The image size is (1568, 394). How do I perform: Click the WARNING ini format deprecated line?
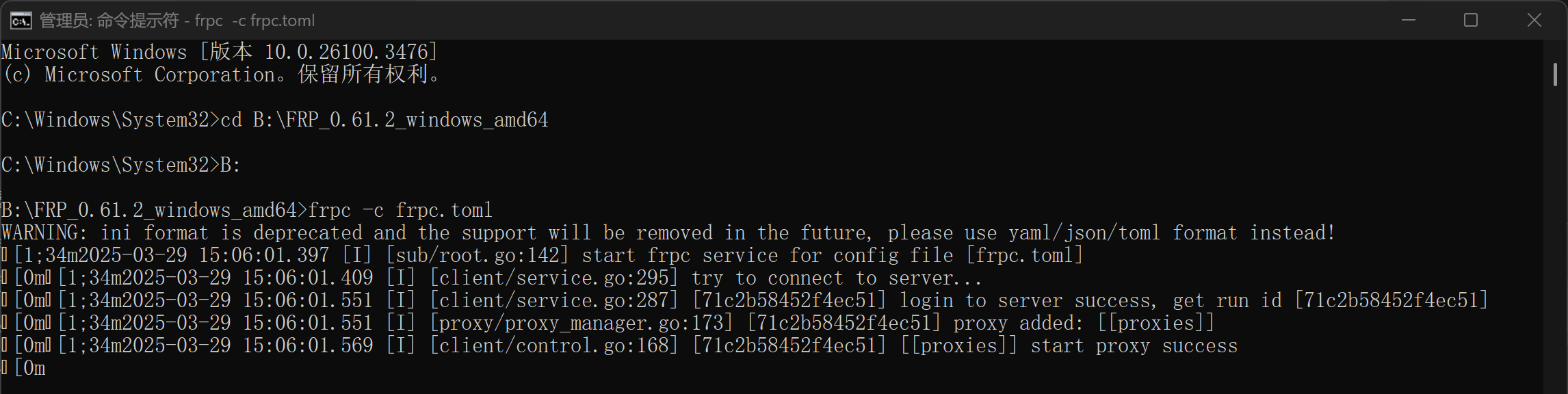click(668, 233)
